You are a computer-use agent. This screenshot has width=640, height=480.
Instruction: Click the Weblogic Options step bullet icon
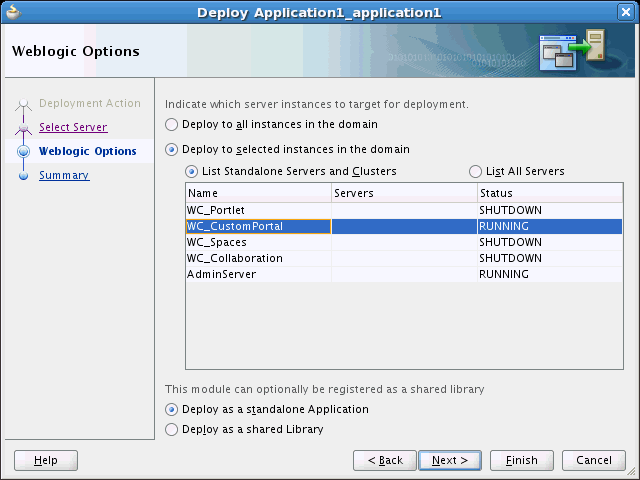(23, 151)
